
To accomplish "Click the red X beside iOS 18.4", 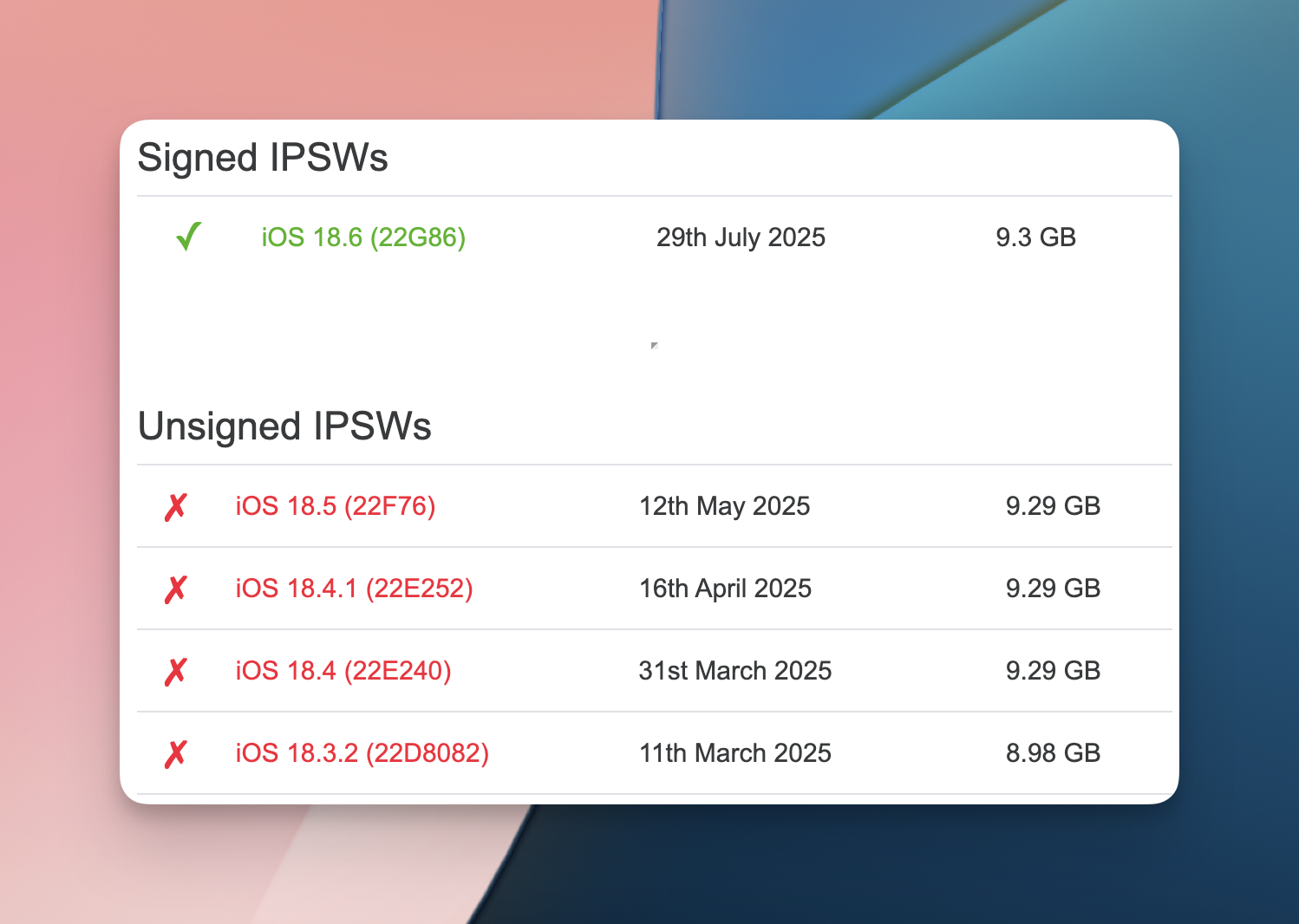I will coord(175,672).
